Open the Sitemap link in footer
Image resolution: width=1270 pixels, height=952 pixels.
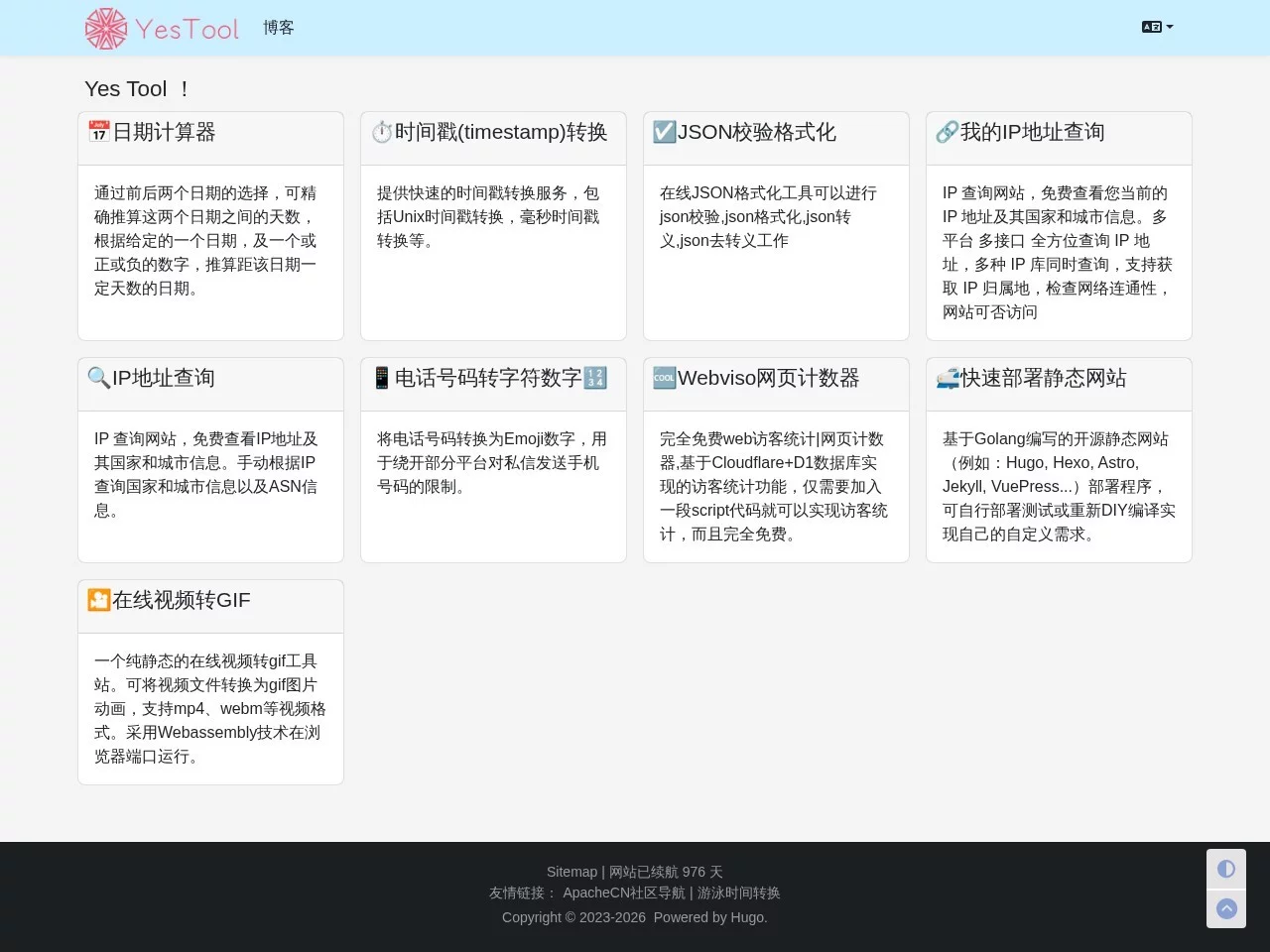[x=571, y=872]
